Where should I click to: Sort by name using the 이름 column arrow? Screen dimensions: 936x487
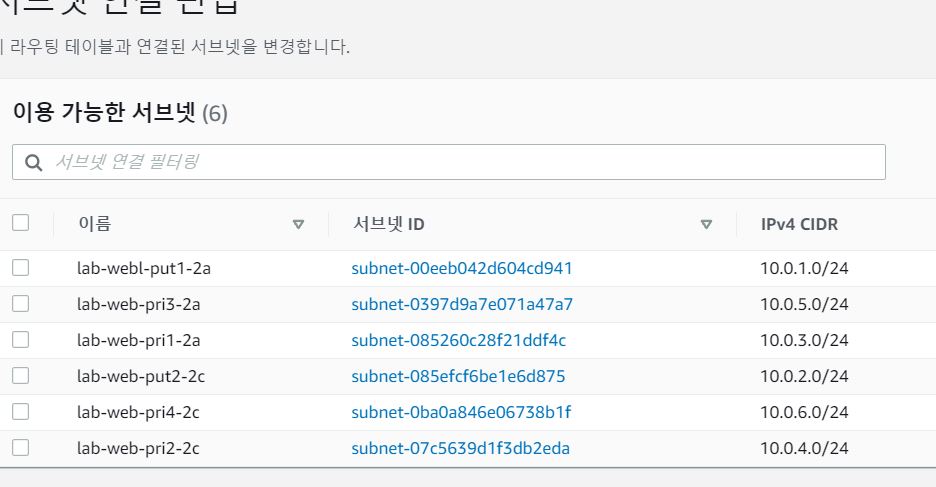click(298, 224)
